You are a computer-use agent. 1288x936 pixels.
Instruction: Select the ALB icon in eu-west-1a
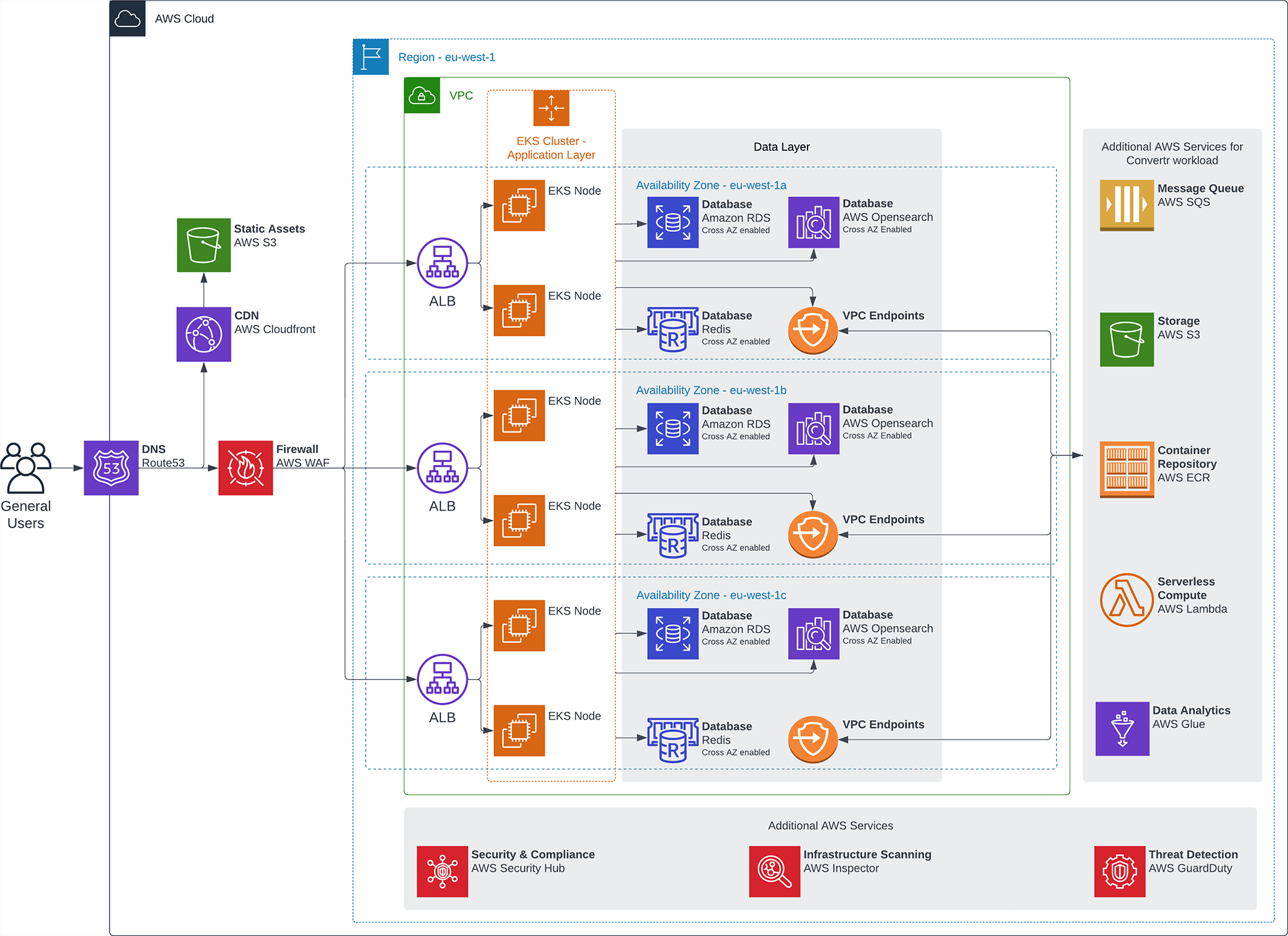click(x=442, y=263)
